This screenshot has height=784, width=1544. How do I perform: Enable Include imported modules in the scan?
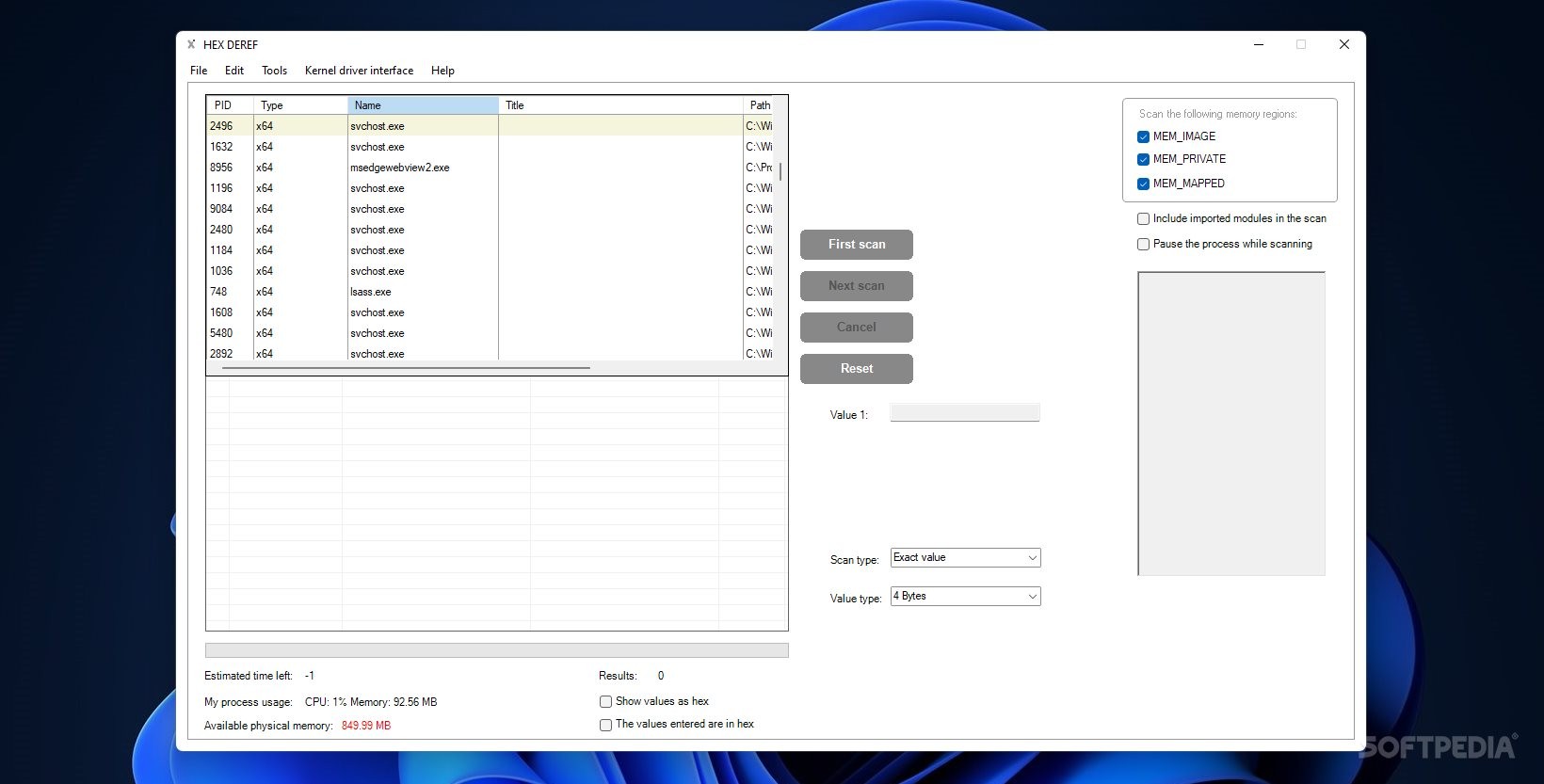coord(1143,218)
